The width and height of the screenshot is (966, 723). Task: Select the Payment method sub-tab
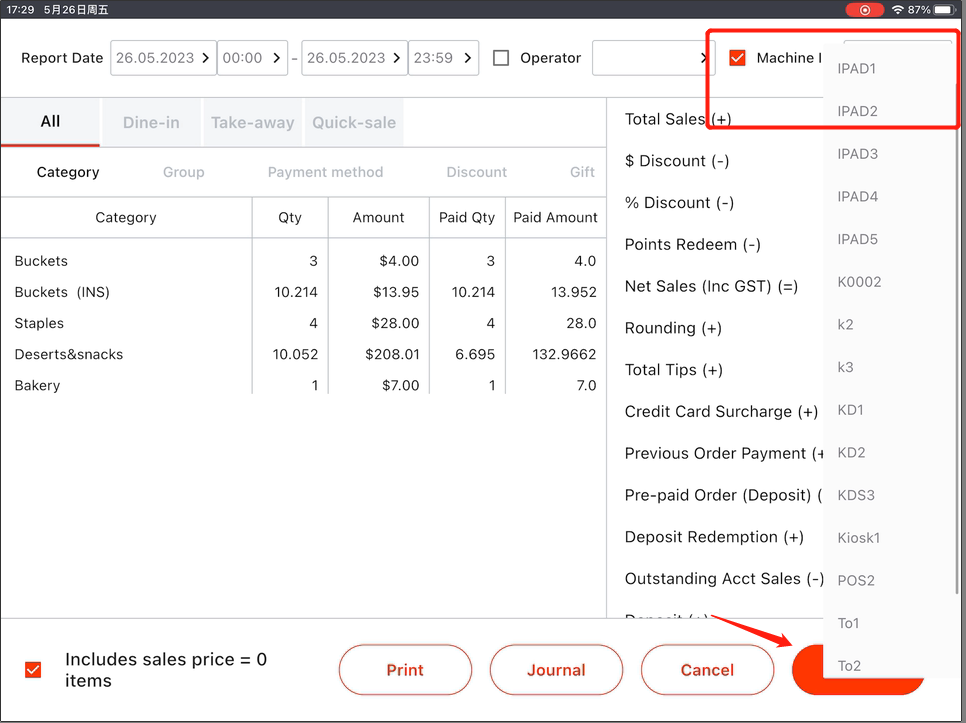pos(325,172)
